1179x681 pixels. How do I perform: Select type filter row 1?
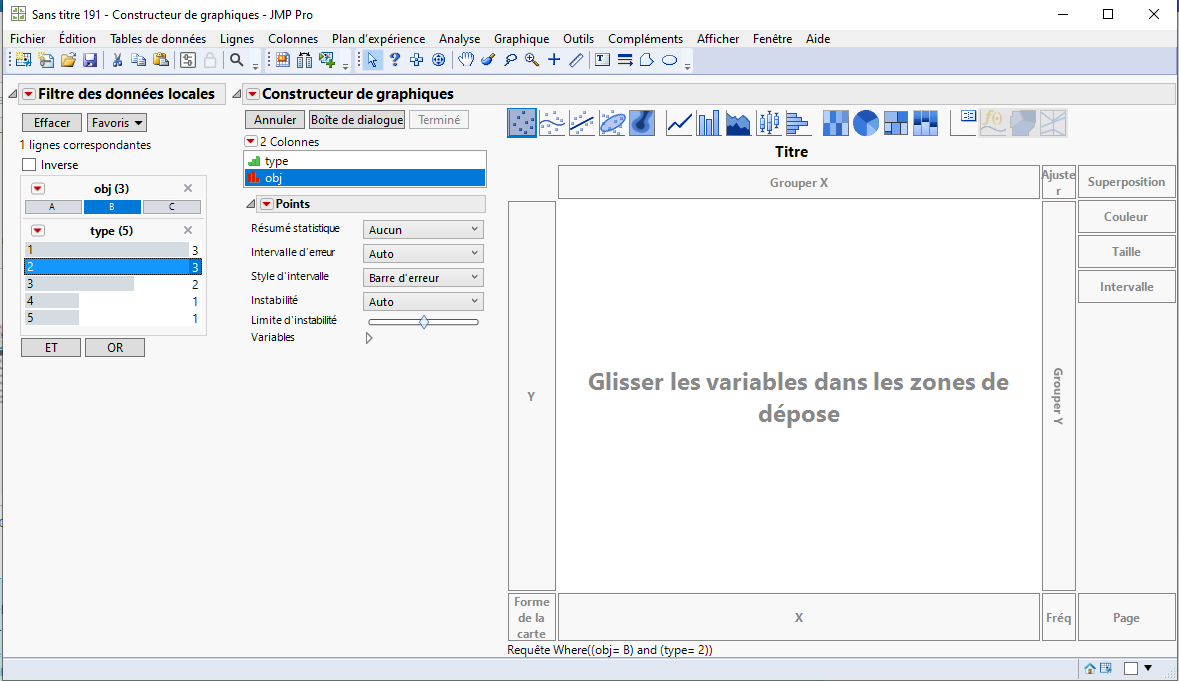pyautogui.click(x=113, y=250)
